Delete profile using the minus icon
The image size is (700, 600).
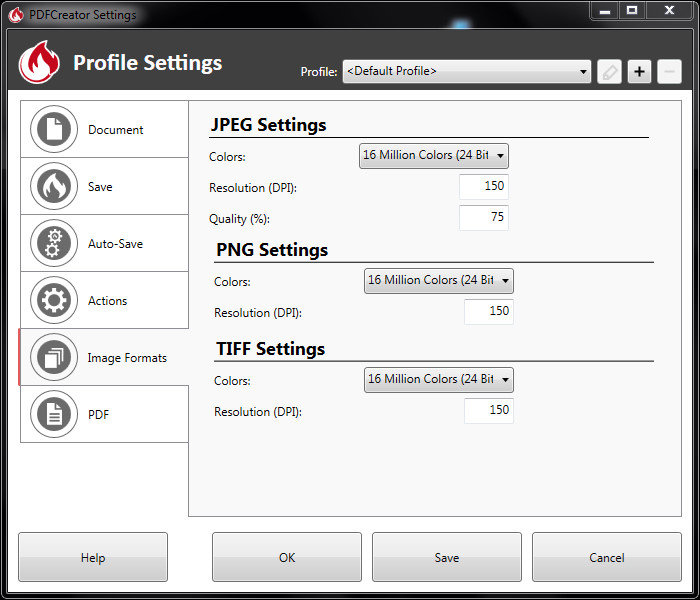(669, 71)
